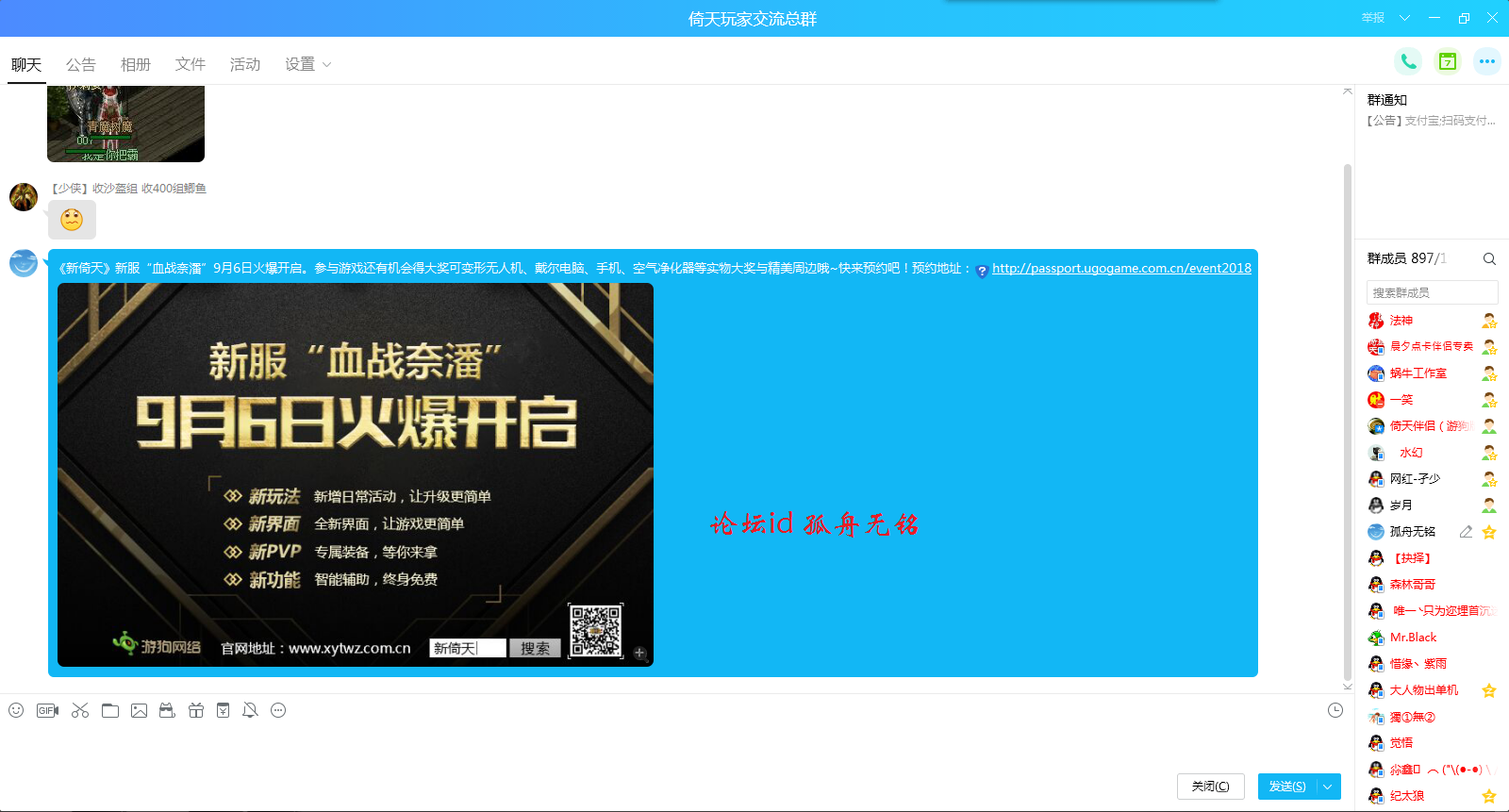Open the blue more-apps dots icon

[1487, 61]
